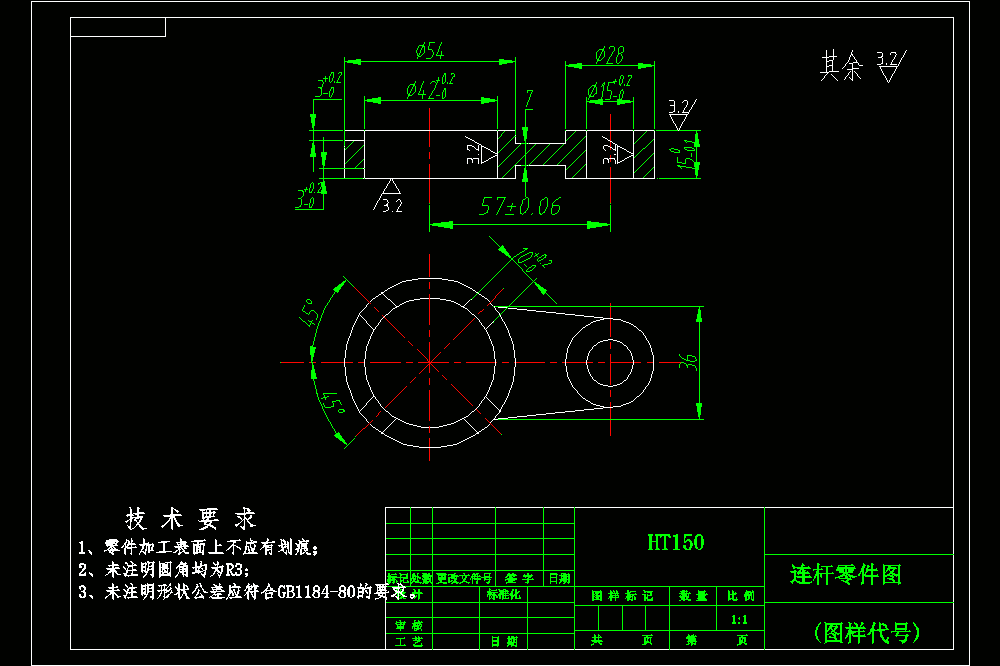Select the 共 text in sheet count row
The image size is (1000, 666).
coord(596,640)
